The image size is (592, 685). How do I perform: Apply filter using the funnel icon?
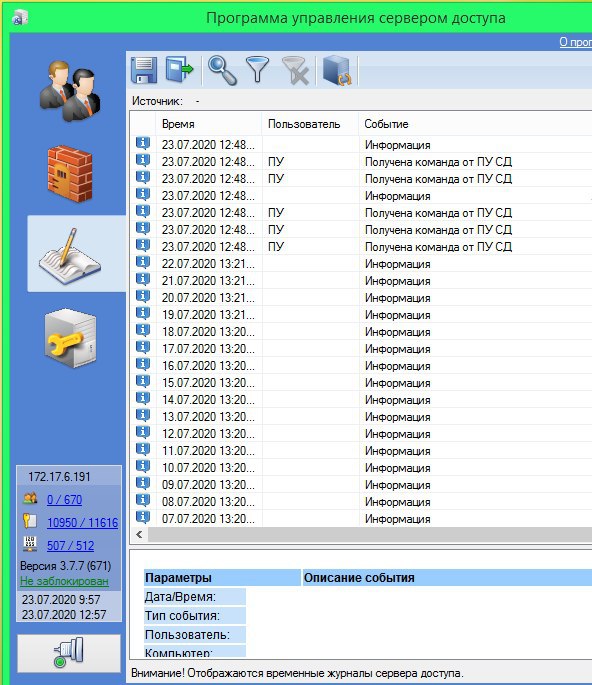(x=257, y=69)
